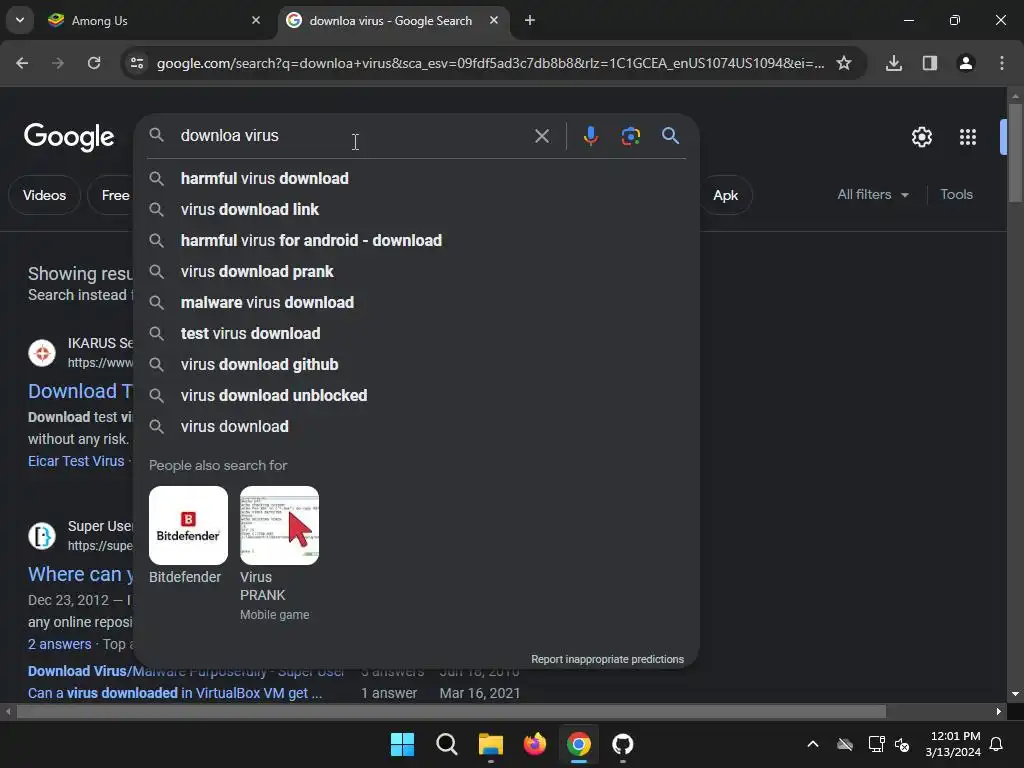Open site information icon in address bar
Viewport: 1024px width, 768px height.
point(137,63)
